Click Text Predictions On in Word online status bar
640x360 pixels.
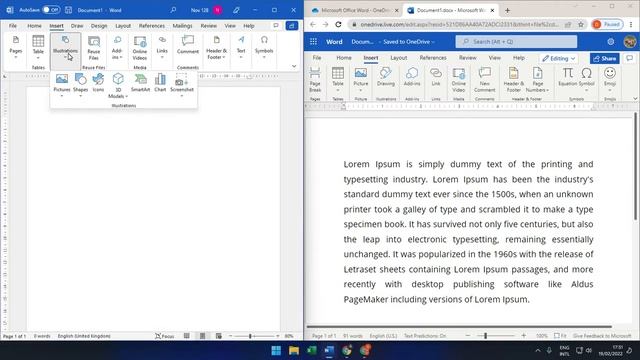(425, 336)
